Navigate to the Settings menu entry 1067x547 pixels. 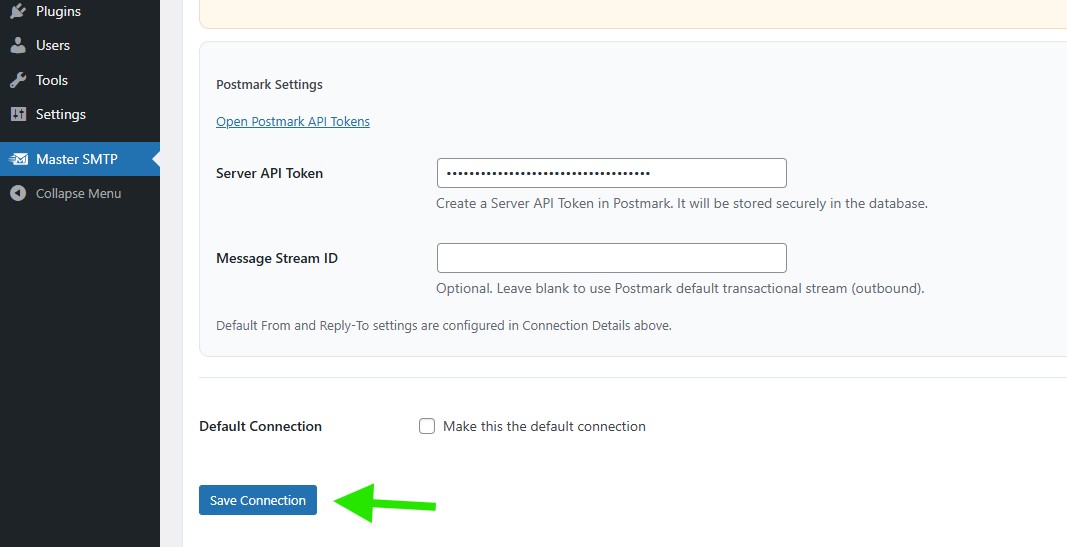61,114
